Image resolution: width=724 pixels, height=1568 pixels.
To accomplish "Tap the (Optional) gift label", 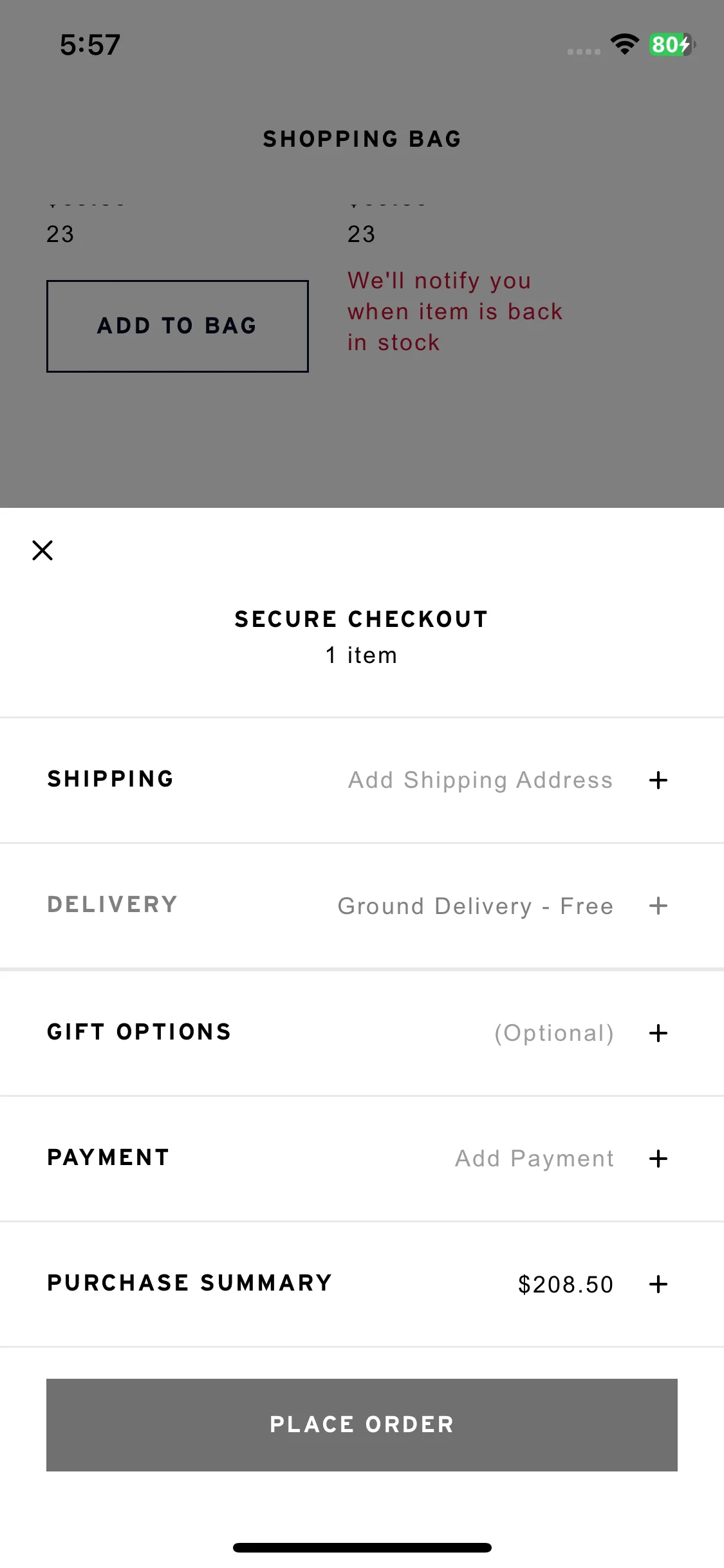I will (553, 1033).
